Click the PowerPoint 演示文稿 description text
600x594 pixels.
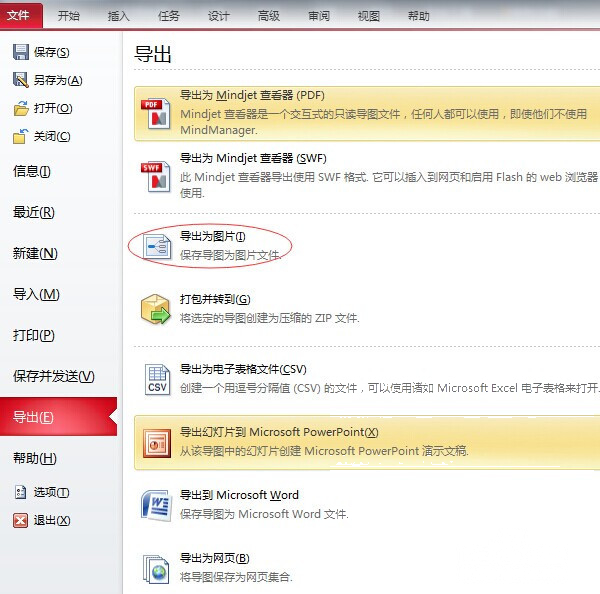[324, 451]
